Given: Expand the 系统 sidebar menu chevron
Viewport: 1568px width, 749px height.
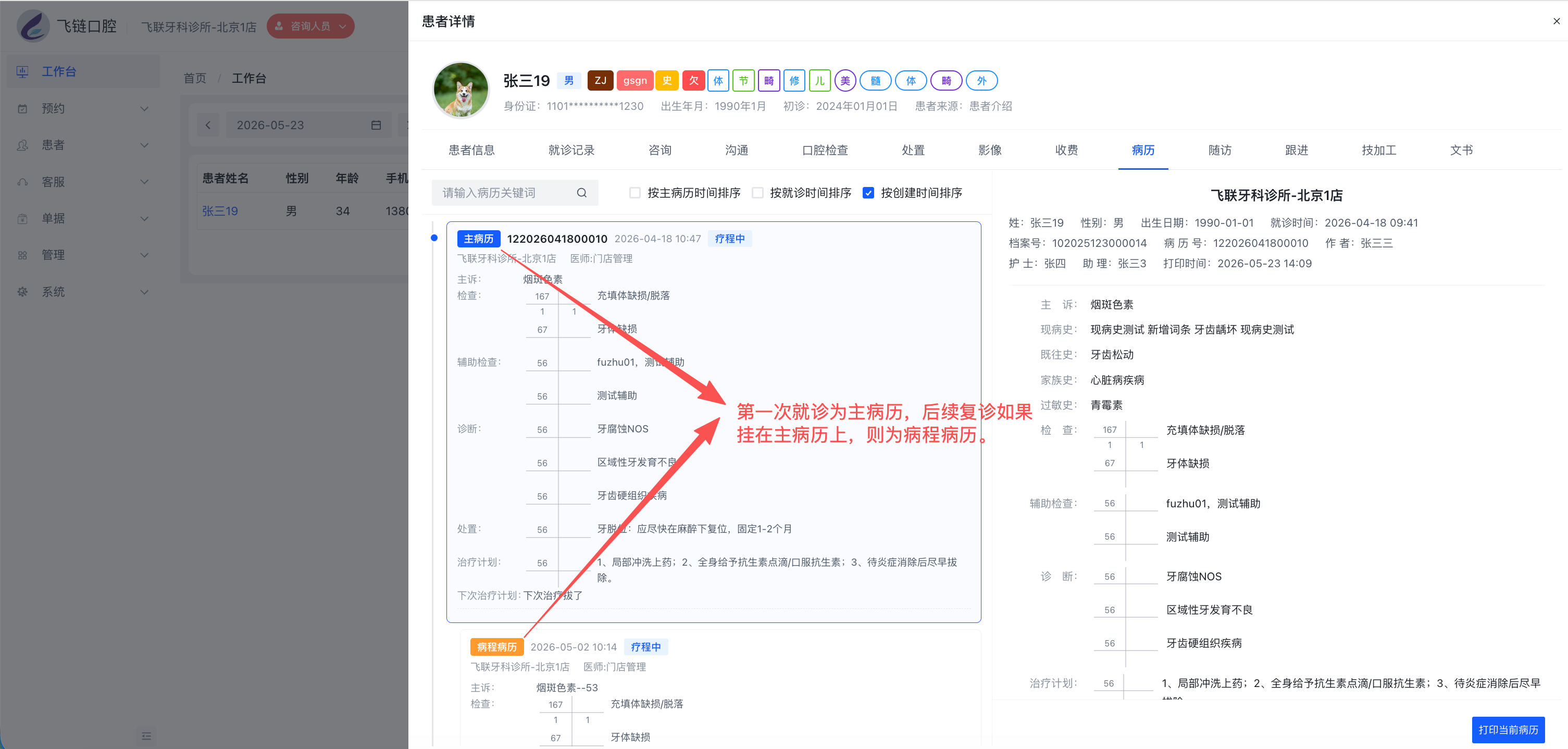Looking at the screenshot, I should coord(144,292).
